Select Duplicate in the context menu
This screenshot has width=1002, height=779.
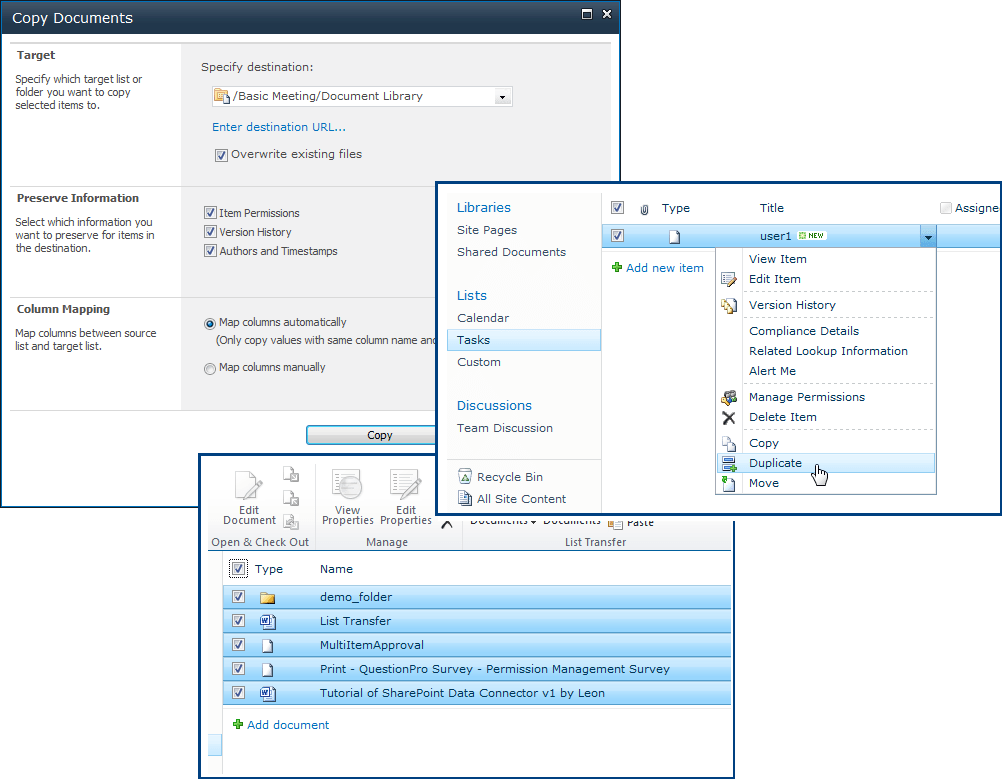pos(826,463)
